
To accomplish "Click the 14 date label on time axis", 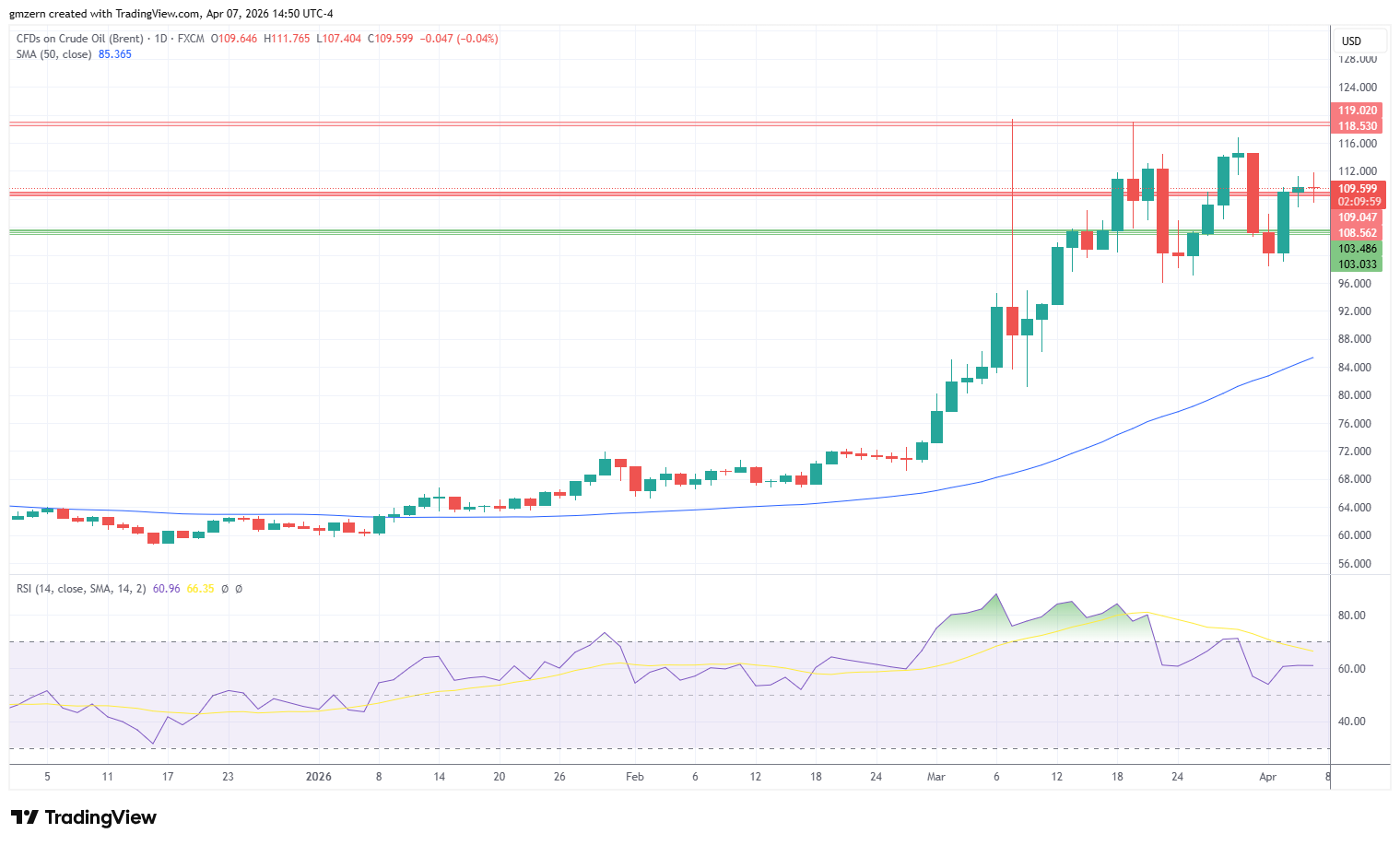I will pyautogui.click(x=440, y=777).
